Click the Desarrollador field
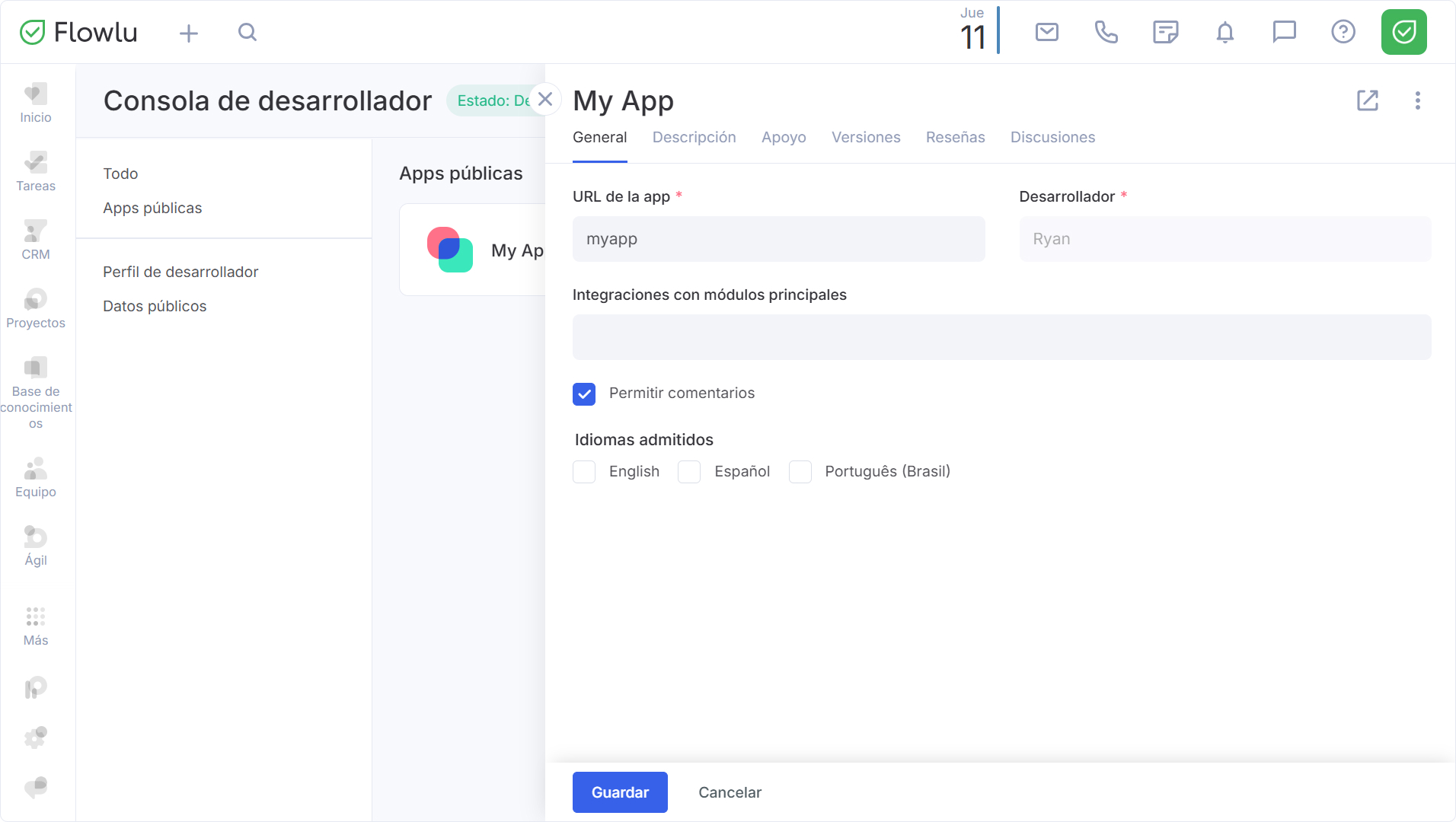The height and width of the screenshot is (822, 1456). pos(1225,239)
